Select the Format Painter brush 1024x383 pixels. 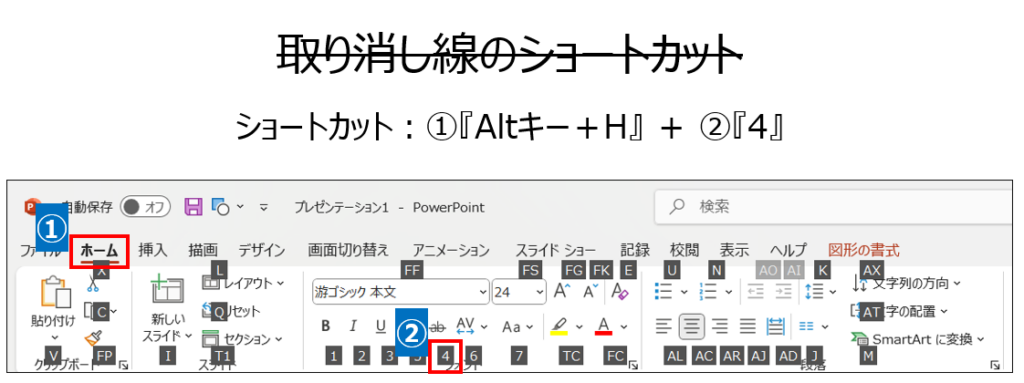(93, 339)
